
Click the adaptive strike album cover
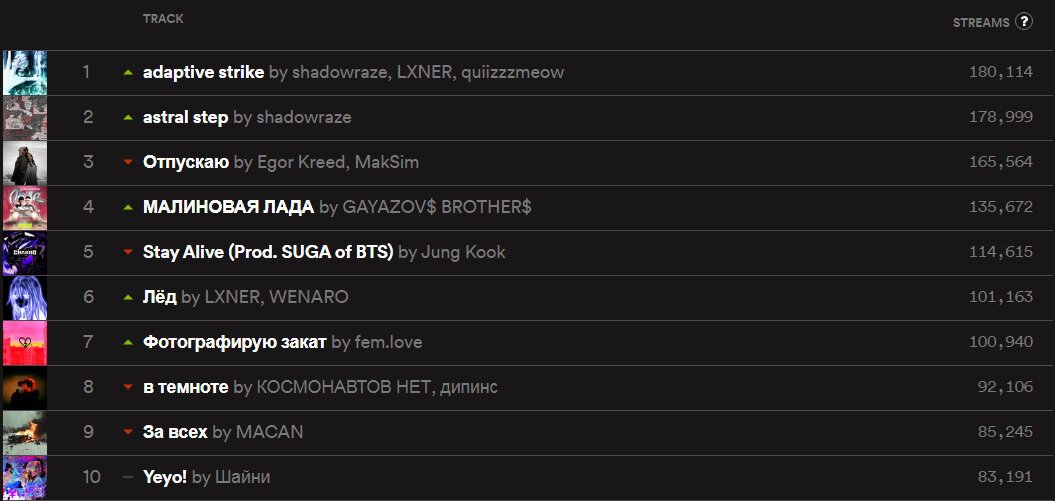pyautogui.click(x=24, y=73)
